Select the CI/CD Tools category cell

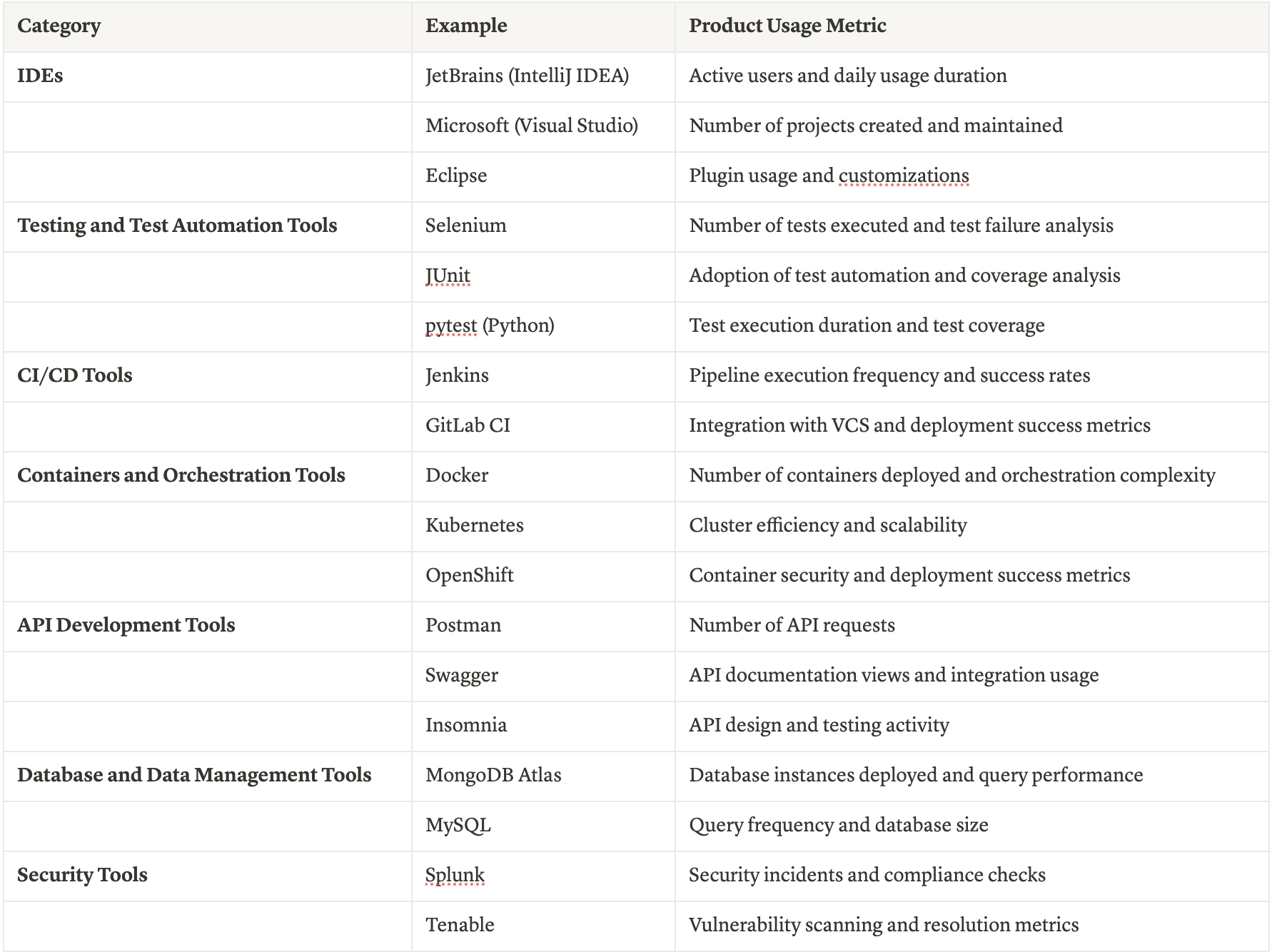[x=75, y=376]
